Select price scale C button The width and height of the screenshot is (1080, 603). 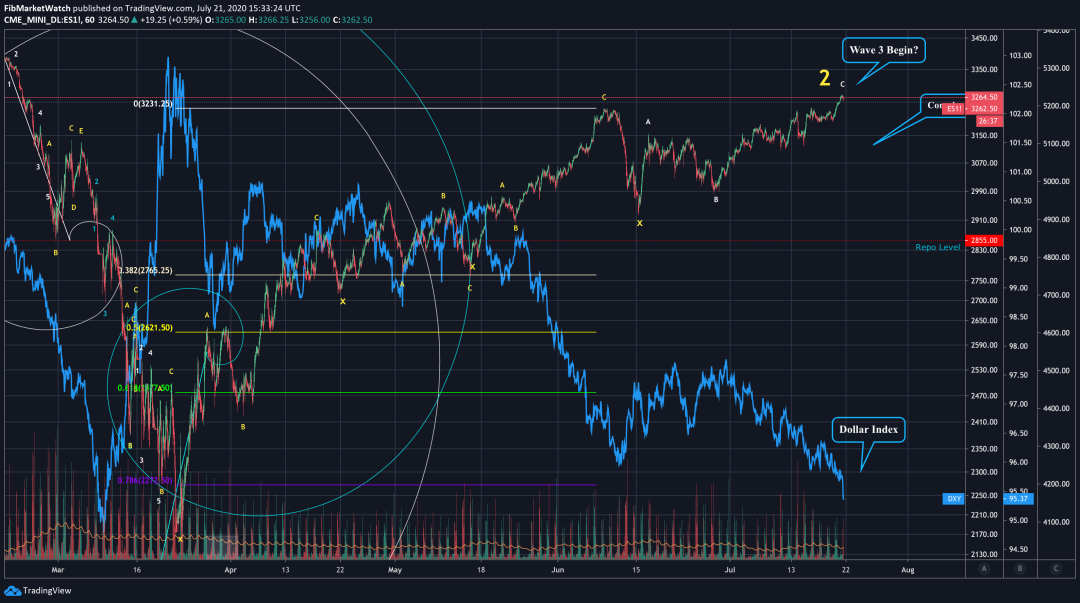point(1055,568)
